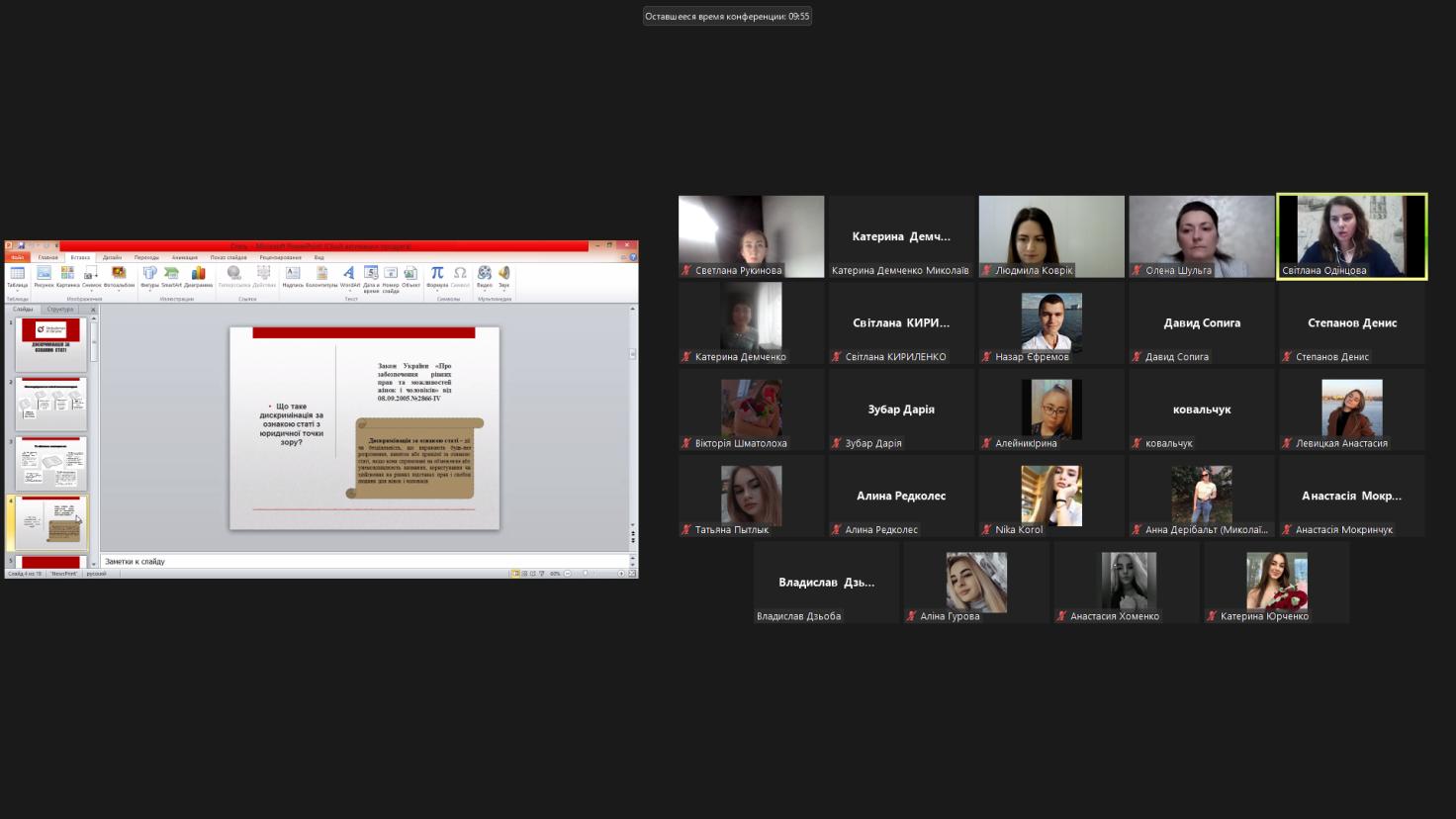Click the WordArt icon in the ribbon
Screen dimensions: 1456x819
[x=349, y=274]
